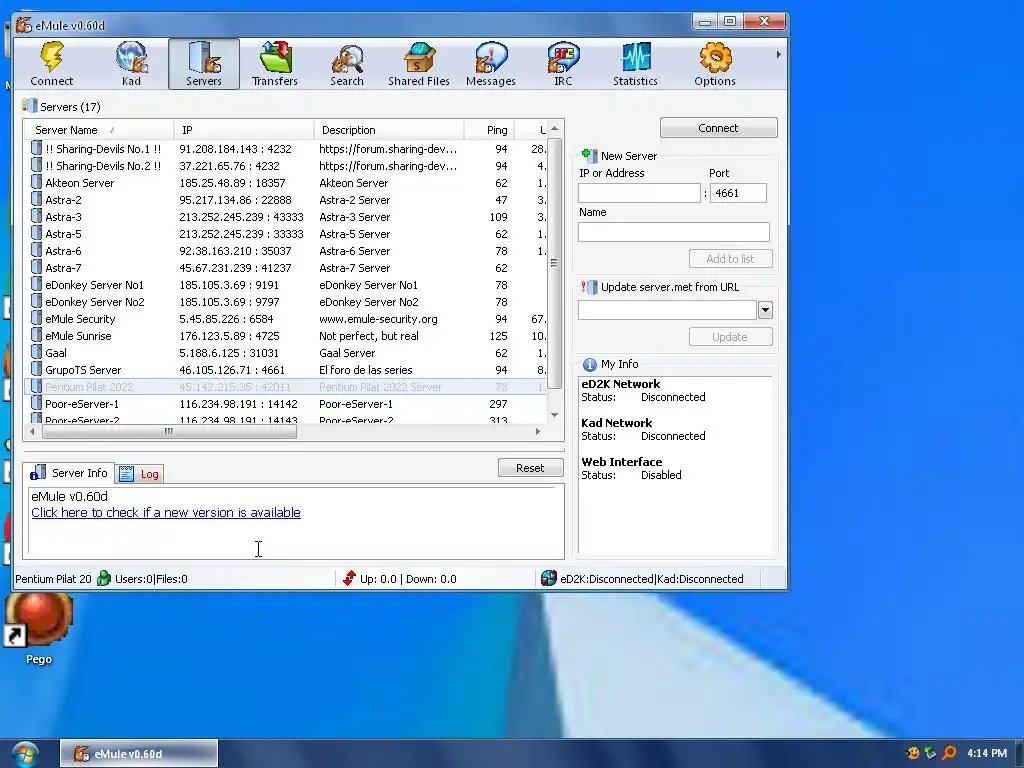Sort by the Ping column header

point(490,130)
